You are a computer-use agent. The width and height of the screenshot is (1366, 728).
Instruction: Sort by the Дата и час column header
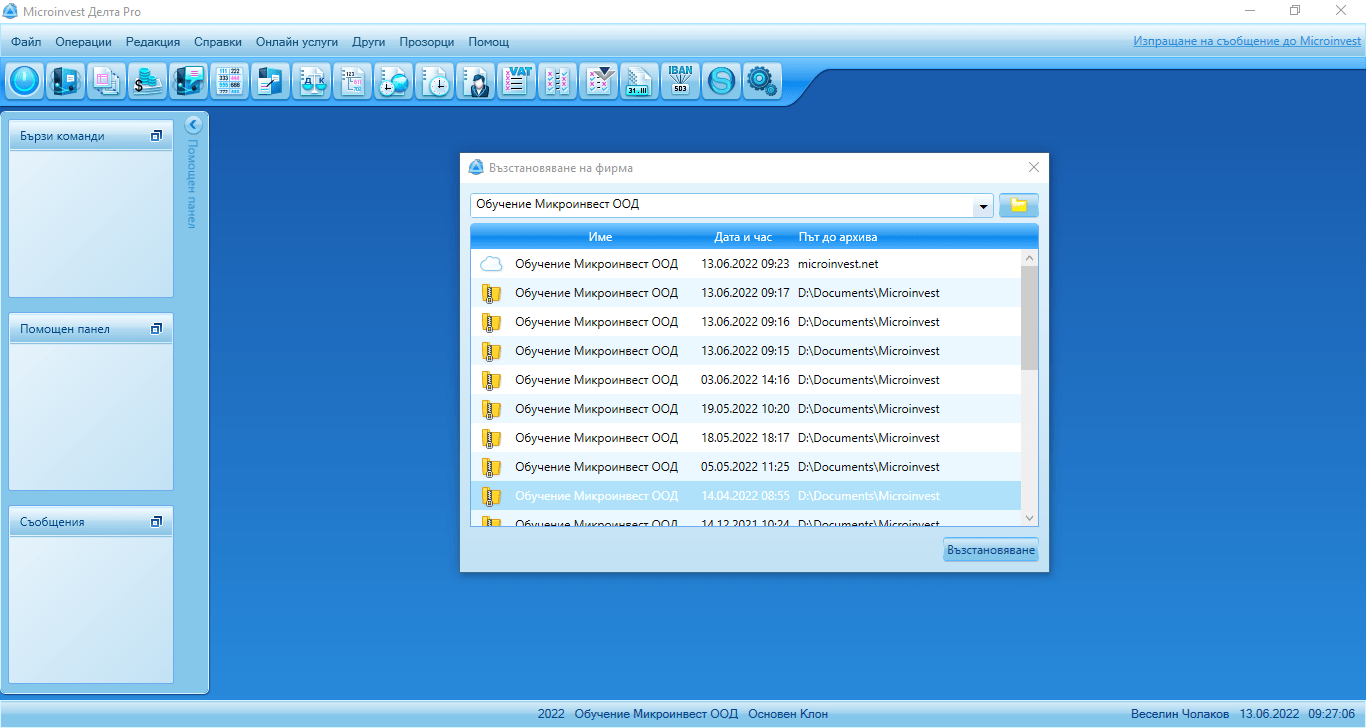tap(743, 237)
